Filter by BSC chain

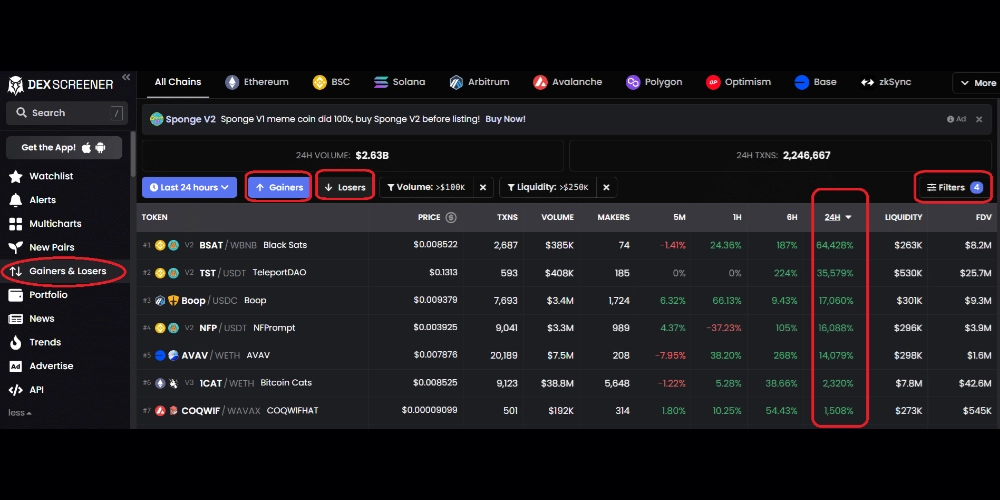(331, 82)
